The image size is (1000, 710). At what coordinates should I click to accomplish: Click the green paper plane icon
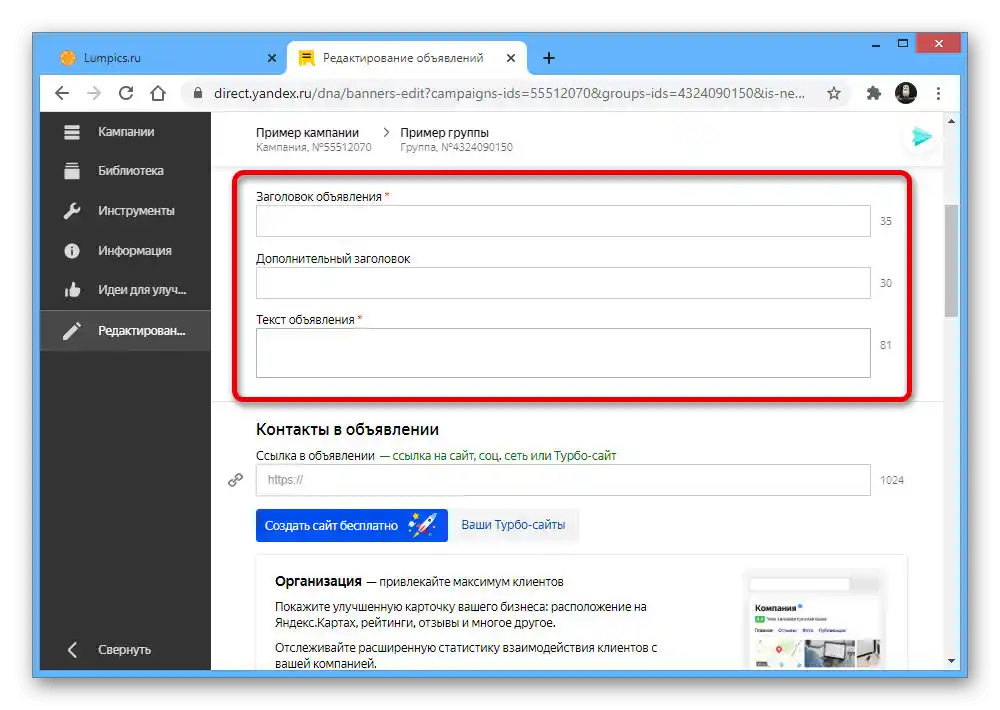922,136
